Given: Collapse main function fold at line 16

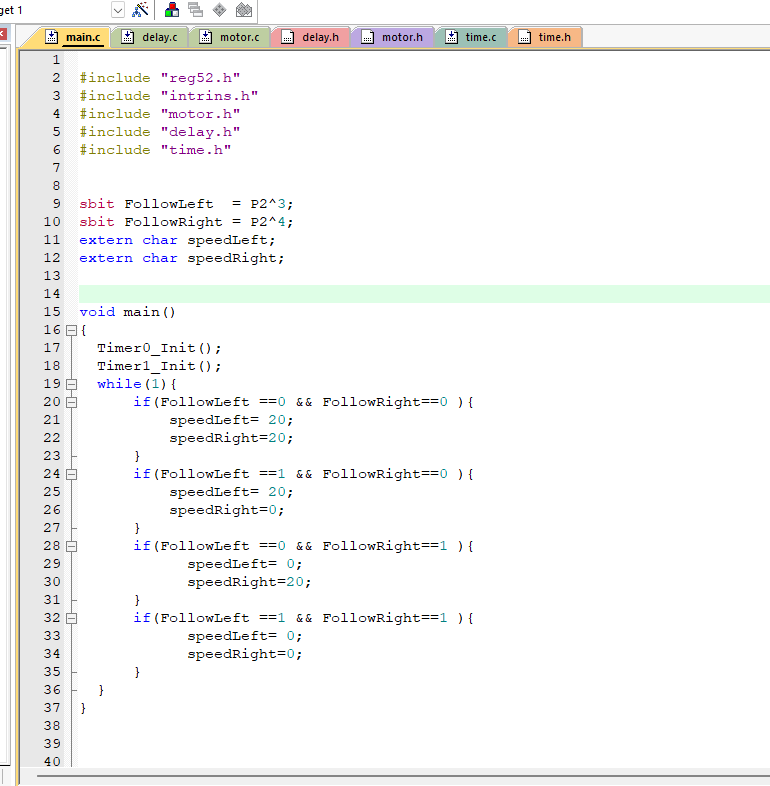Looking at the screenshot, I should point(72,330).
